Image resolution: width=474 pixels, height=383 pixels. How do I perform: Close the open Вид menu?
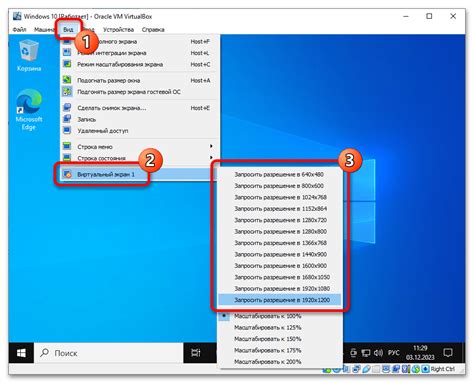tap(68, 29)
